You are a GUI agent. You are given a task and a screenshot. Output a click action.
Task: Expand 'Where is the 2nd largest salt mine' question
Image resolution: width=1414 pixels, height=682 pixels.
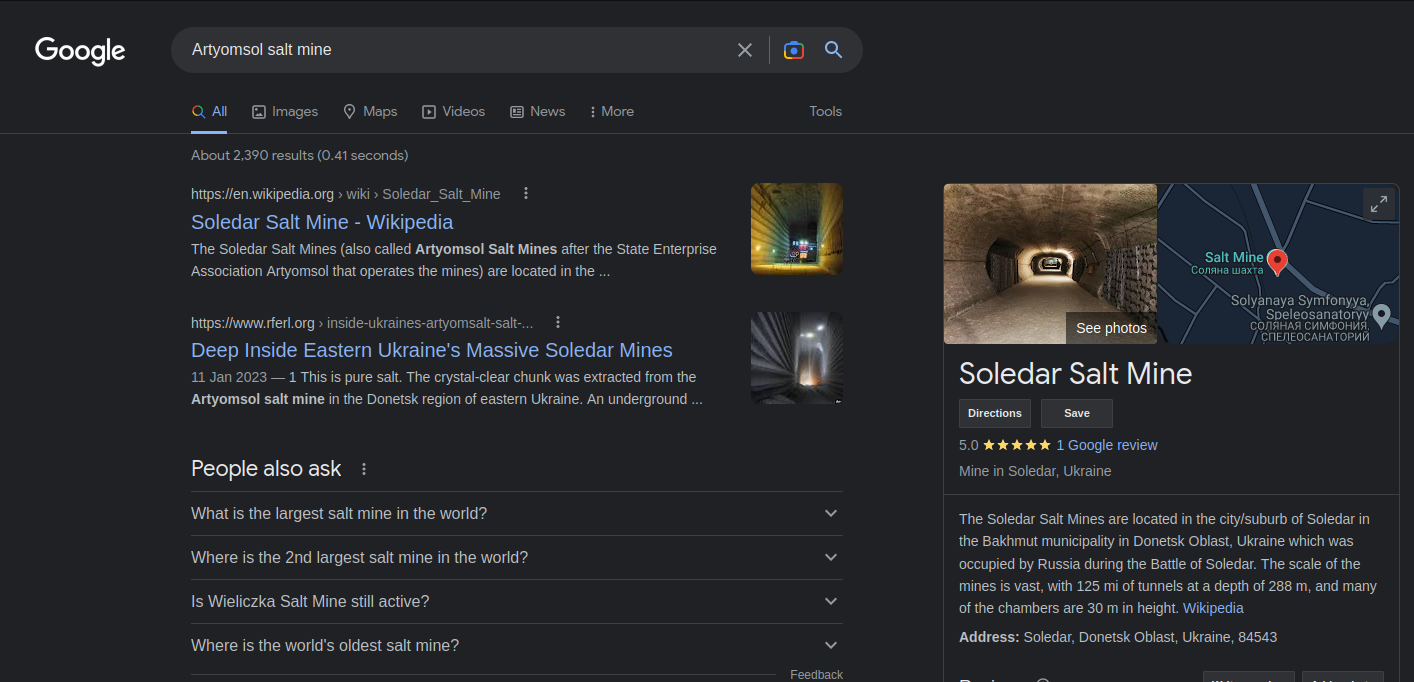(x=517, y=558)
